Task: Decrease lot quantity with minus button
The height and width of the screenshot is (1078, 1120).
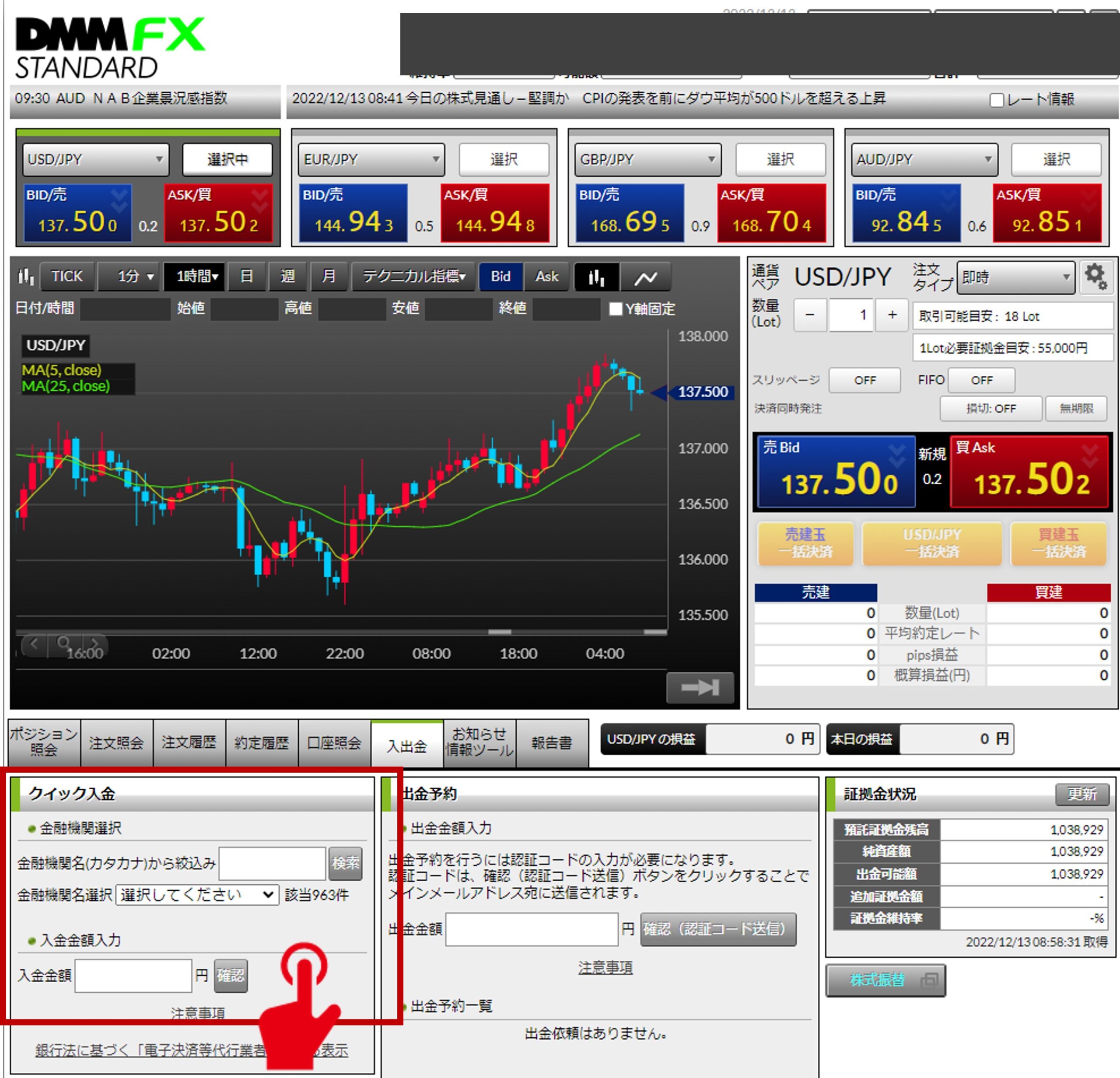Action: point(810,315)
